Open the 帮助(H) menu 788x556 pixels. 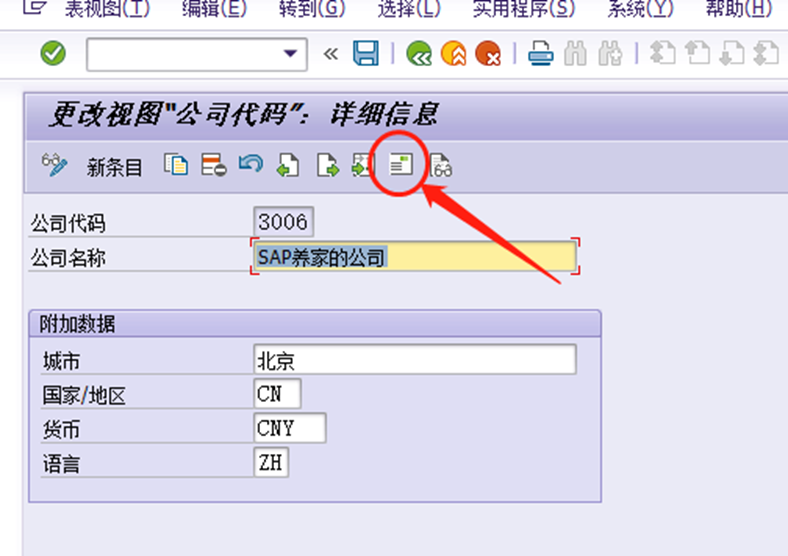pyautogui.click(x=738, y=8)
